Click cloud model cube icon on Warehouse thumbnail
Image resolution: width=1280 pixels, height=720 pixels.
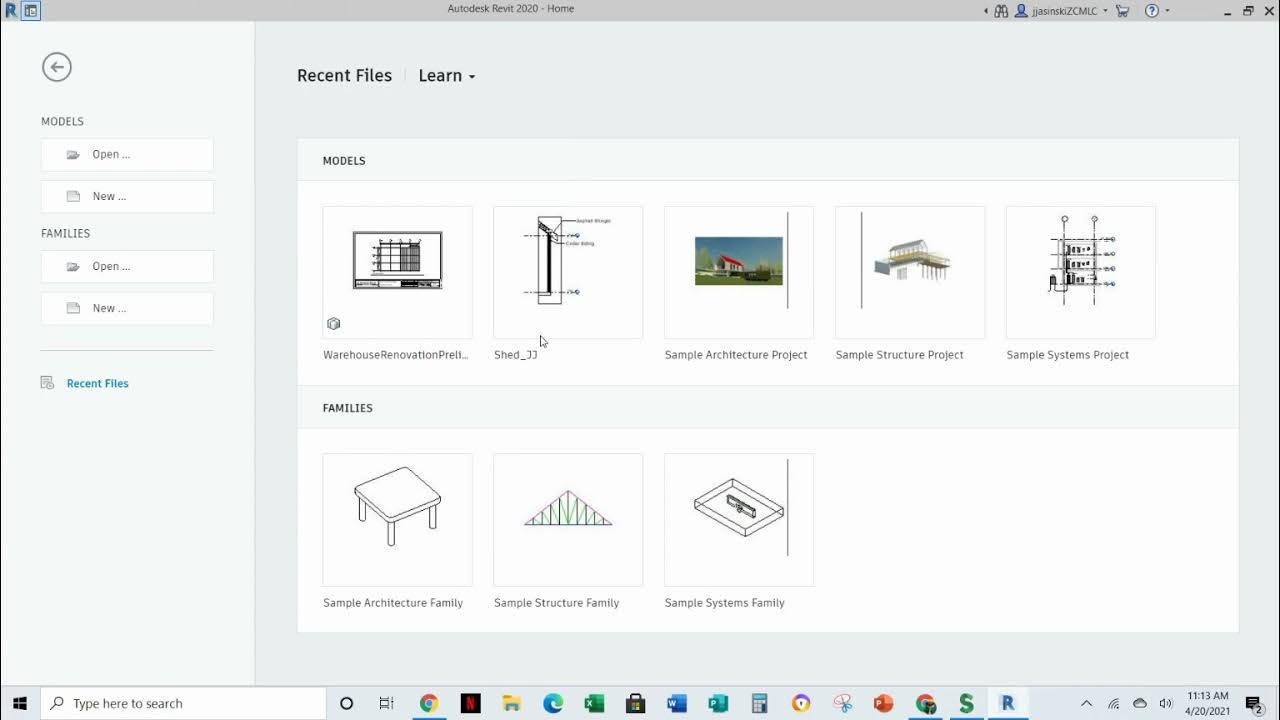tap(334, 323)
